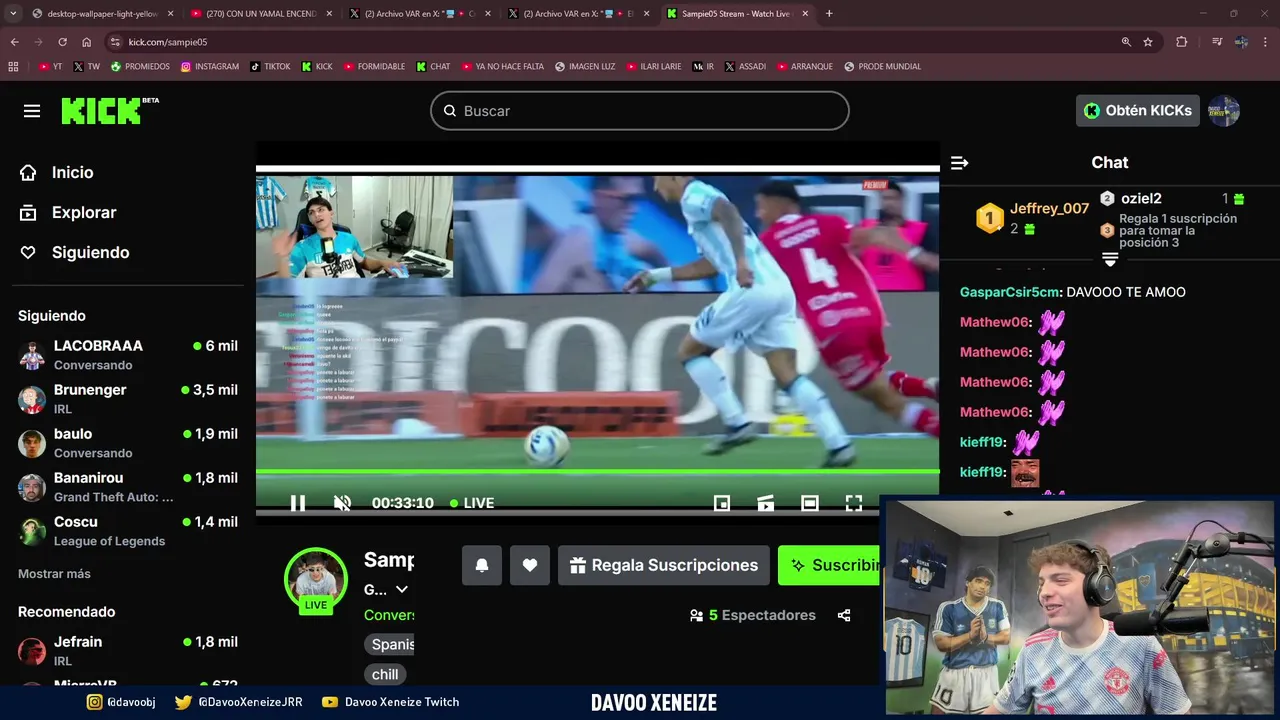This screenshot has width=1280, height=720.
Task: Enable picture-in-picture mode
Action: (722, 503)
